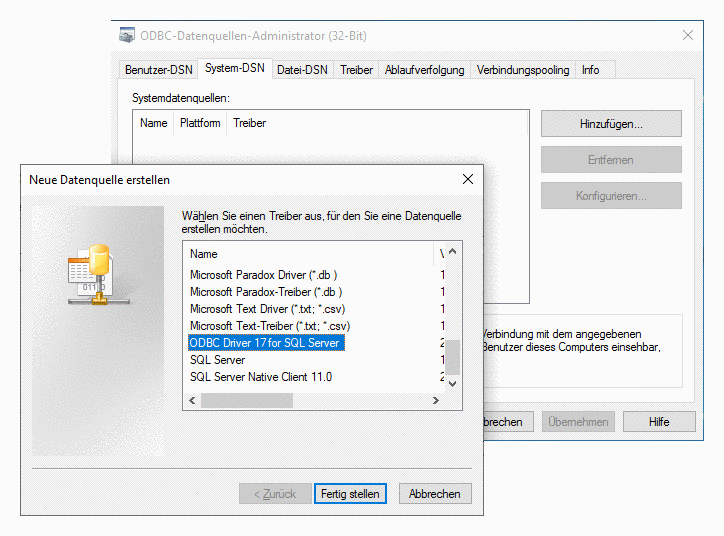This screenshot has height=536, width=724.
Task: Click the data source wizard illustration icon
Action: 98,275
